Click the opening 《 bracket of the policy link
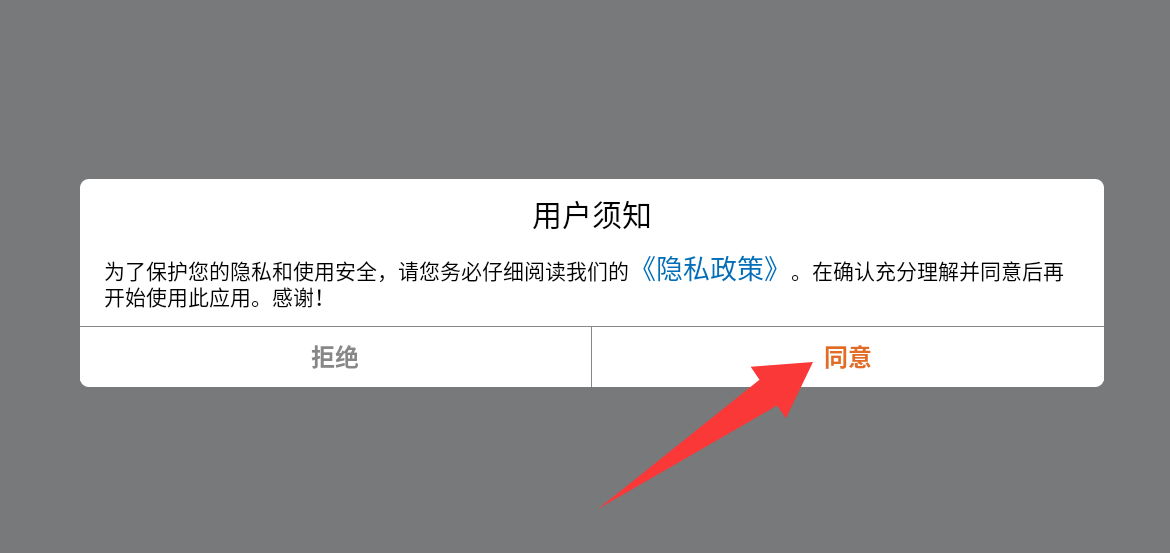This screenshot has width=1170, height=553. pyautogui.click(x=648, y=271)
